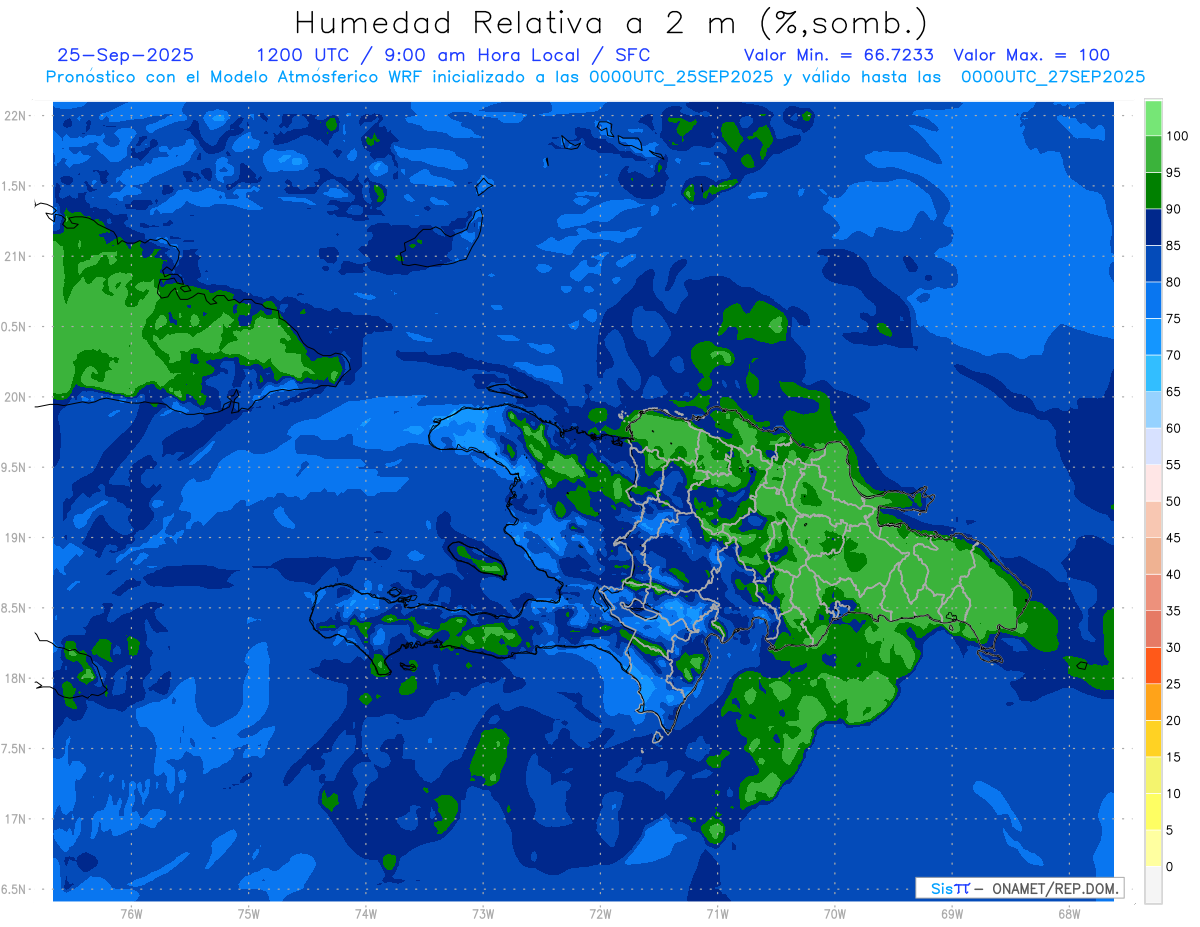The image size is (1200, 927).
Task: Select the medium green 95-100 legend color
Action: pyautogui.click(x=1153, y=154)
